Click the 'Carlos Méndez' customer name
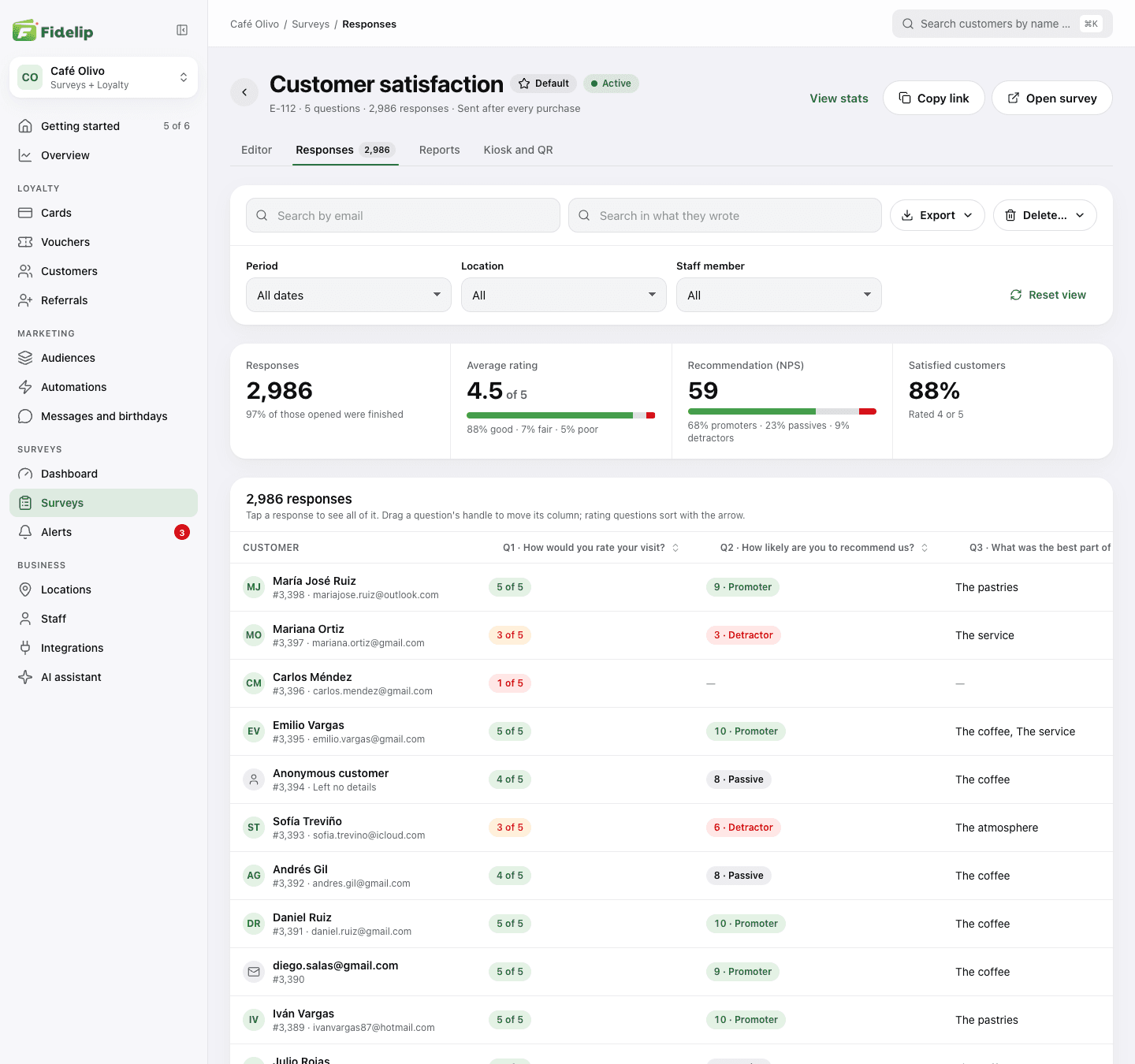The height and width of the screenshot is (1064, 1135). click(312, 677)
